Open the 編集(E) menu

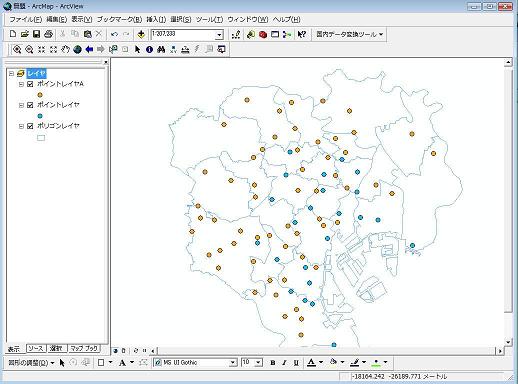tap(56, 19)
